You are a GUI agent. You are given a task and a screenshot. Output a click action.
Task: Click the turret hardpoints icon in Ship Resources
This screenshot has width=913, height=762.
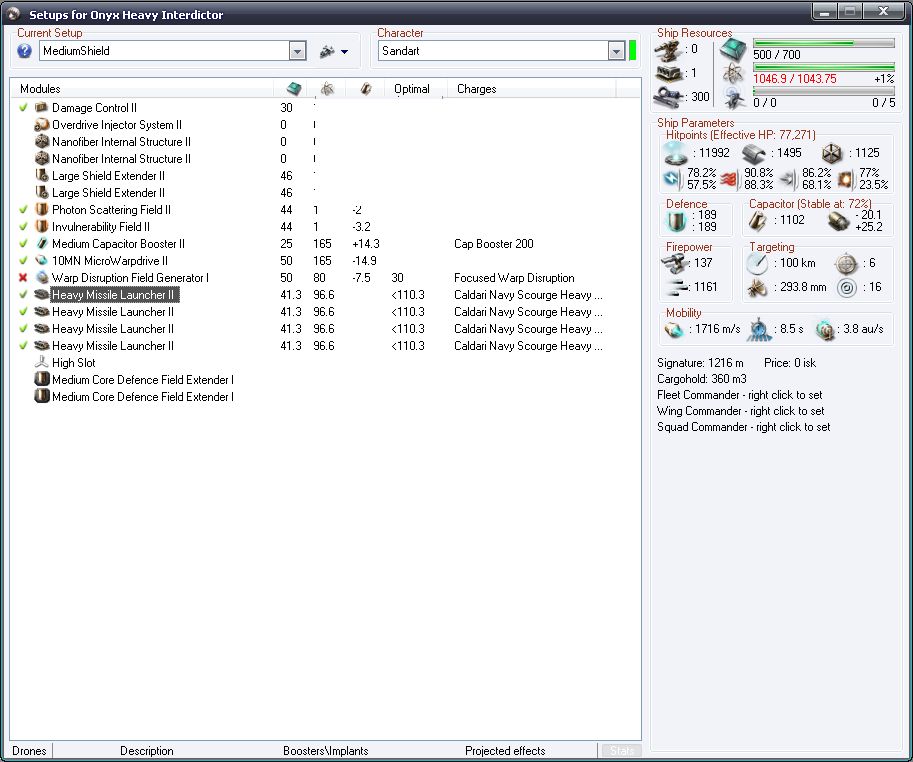[x=667, y=49]
